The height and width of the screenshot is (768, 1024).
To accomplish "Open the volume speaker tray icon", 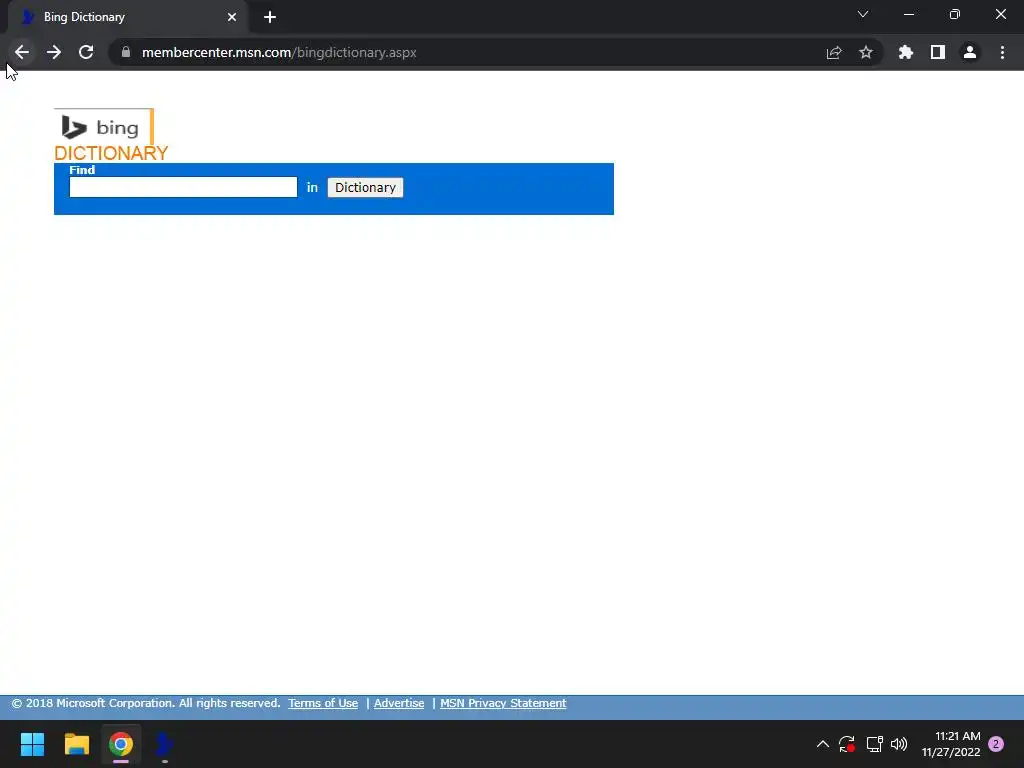I will pyautogui.click(x=899, y=744).
